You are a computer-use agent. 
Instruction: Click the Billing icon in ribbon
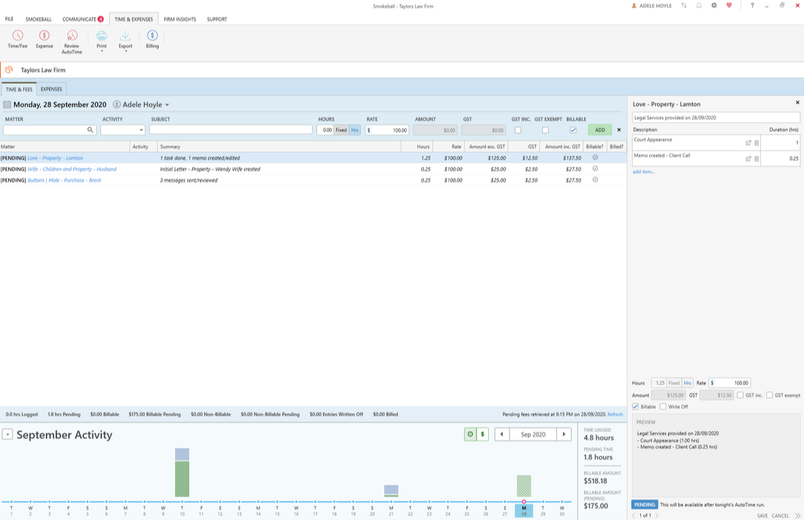152,36
